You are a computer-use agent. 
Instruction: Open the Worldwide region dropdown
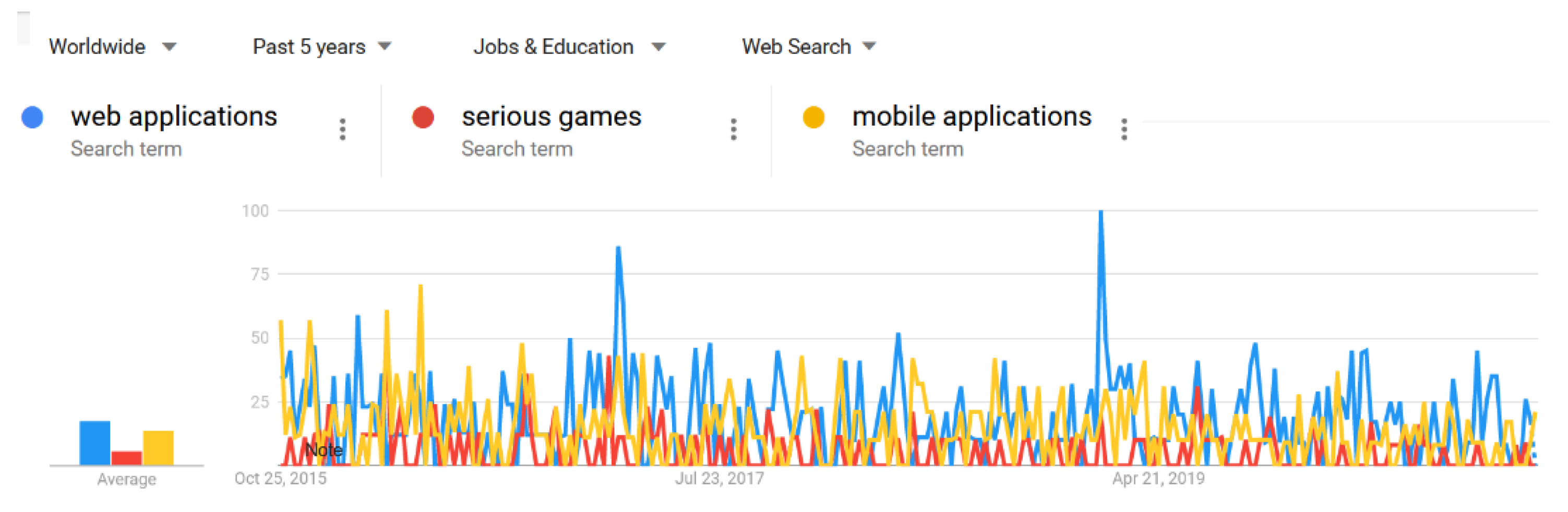coord(112,47)
